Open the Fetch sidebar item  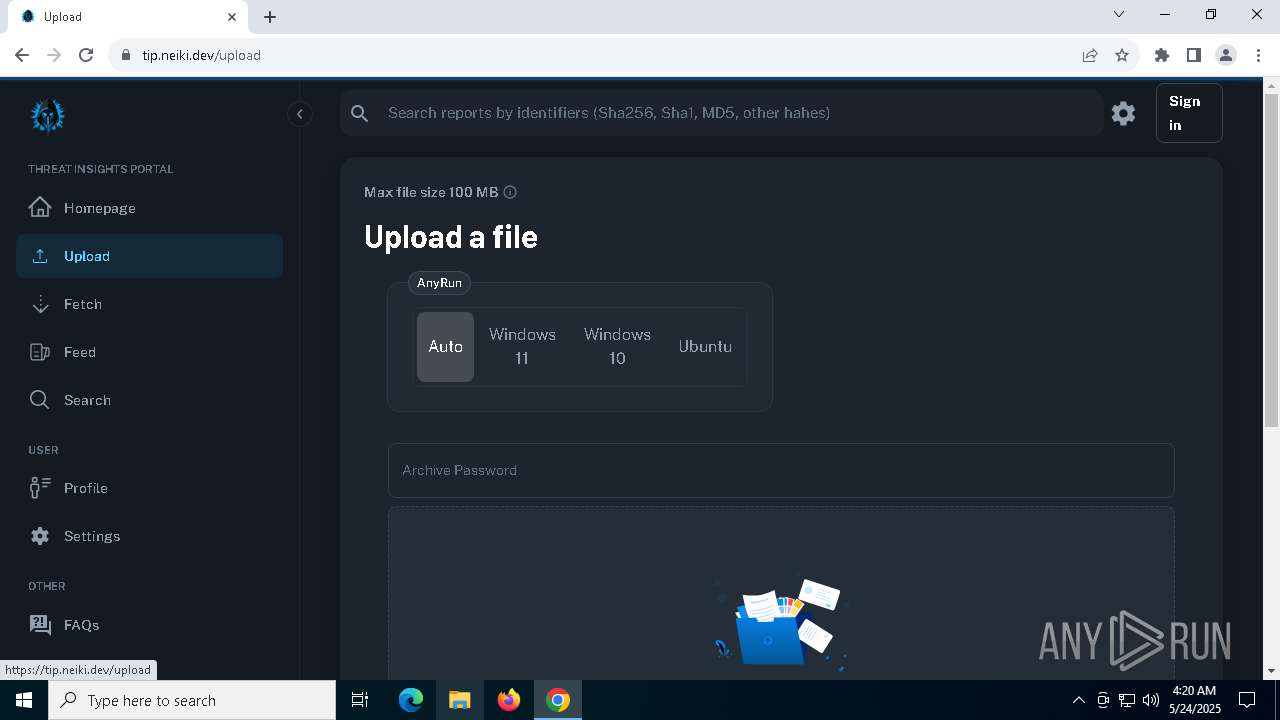[149, 304]
